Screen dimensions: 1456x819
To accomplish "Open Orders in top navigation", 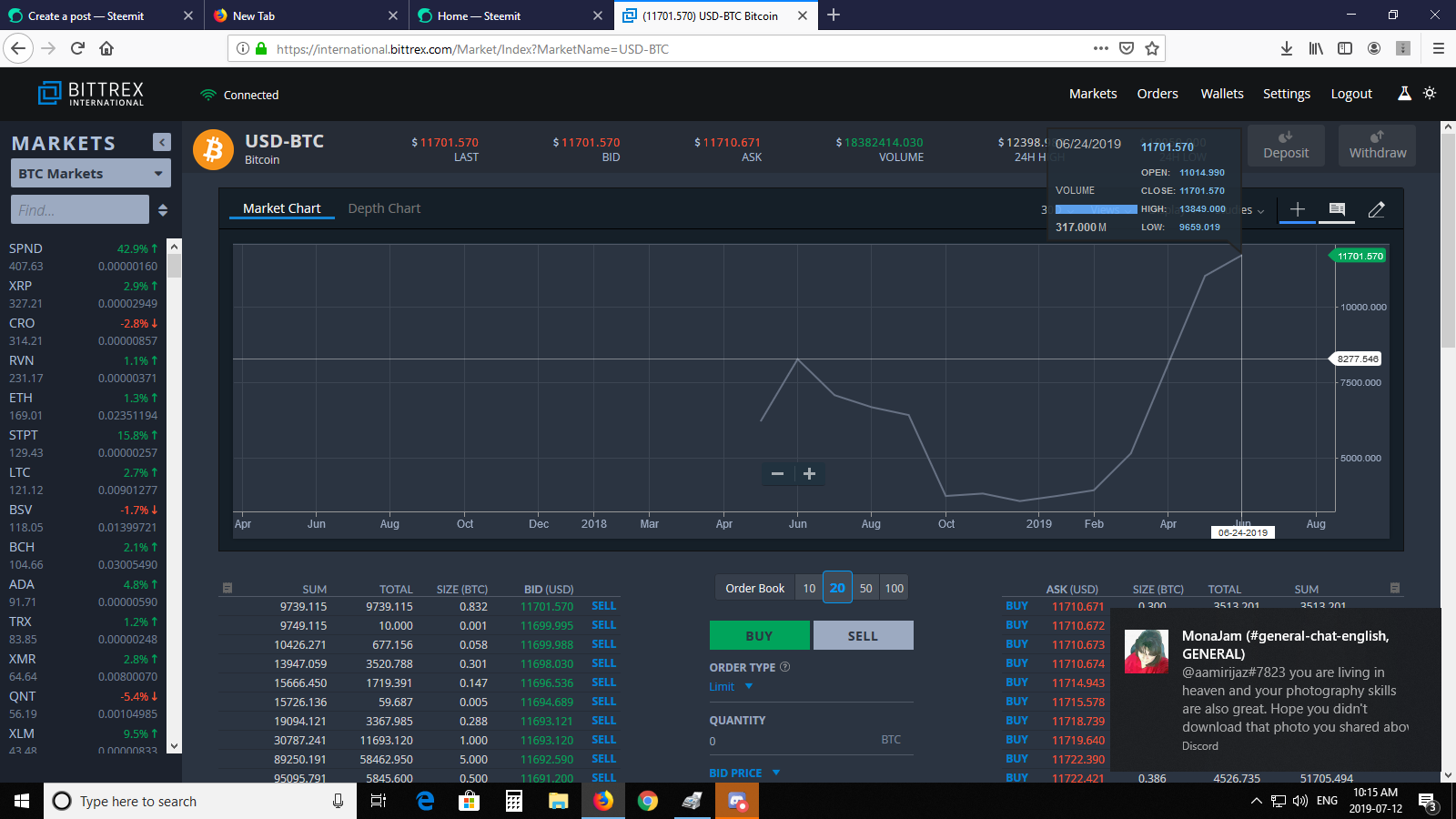I will click(x=1158, y=94).
